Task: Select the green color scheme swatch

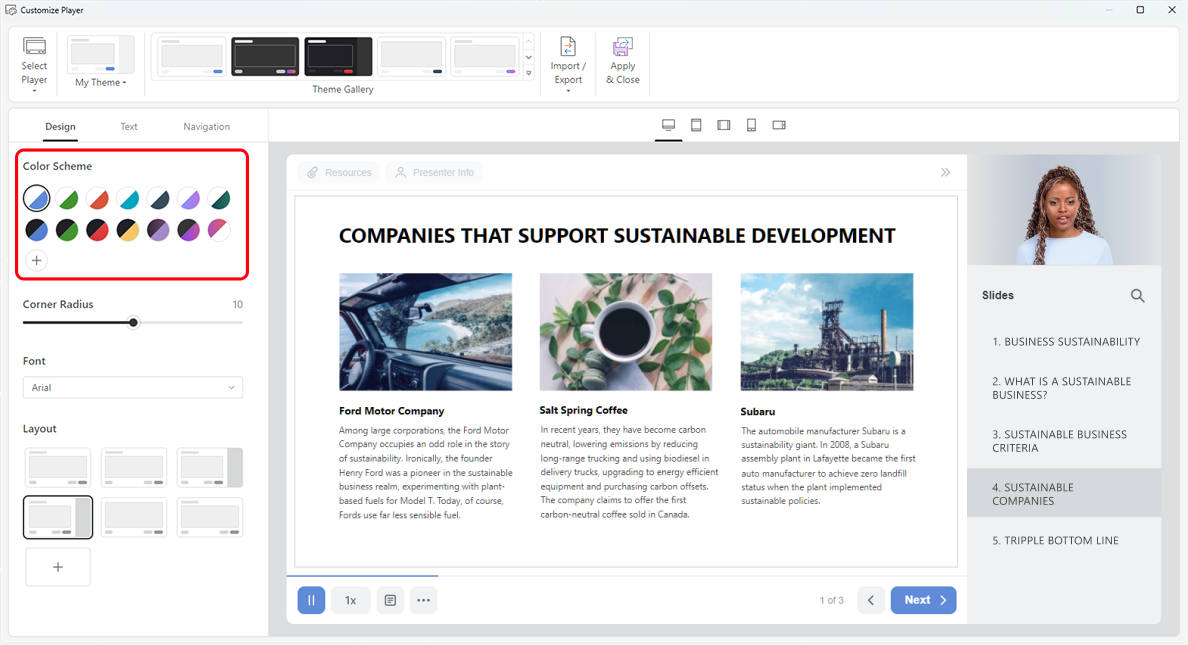Action: 67,199
